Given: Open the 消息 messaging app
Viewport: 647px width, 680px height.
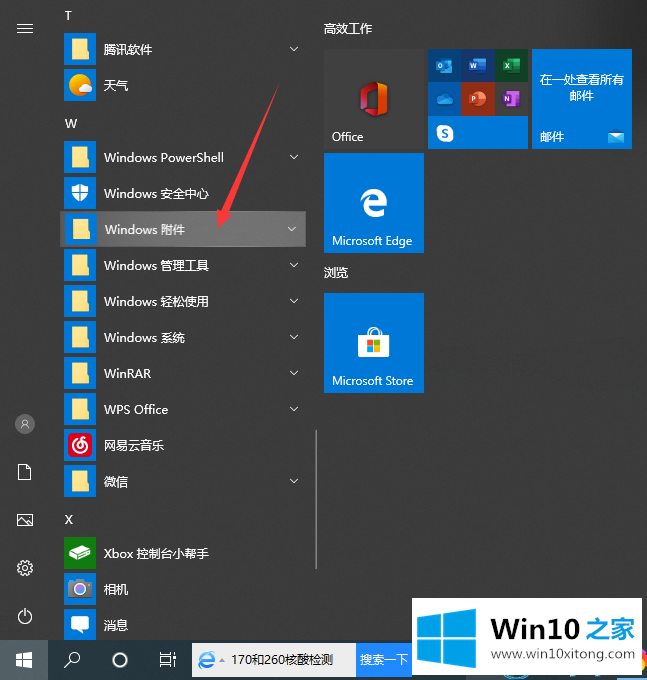Looking at the screenshot, I should pyautogui.click(x=184, y=624).
